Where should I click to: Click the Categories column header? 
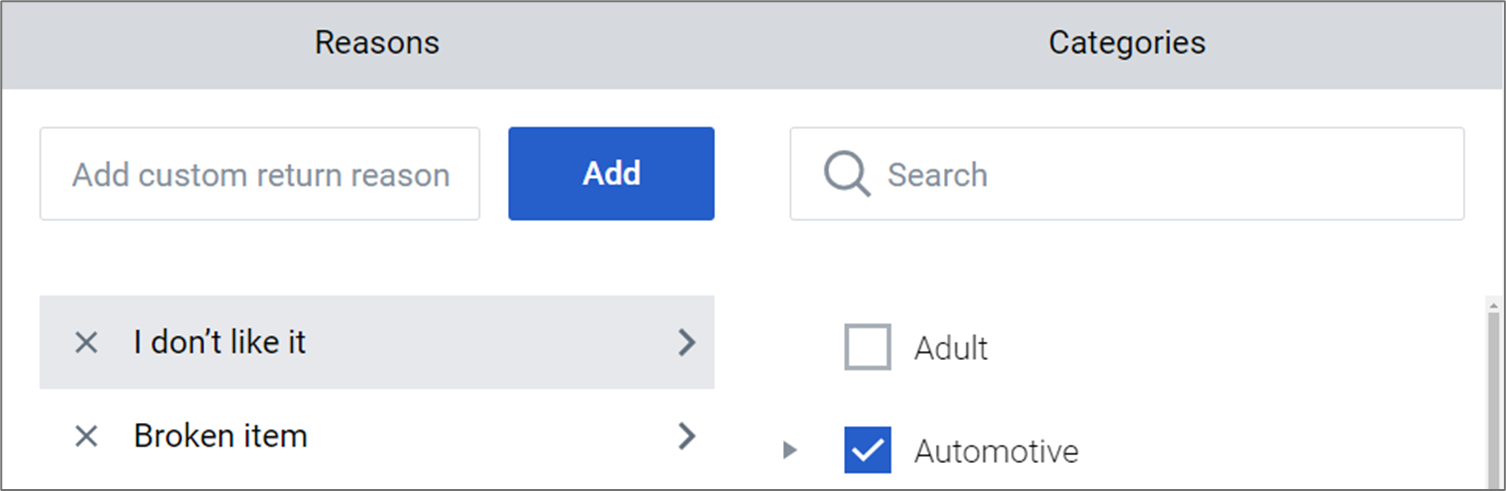tap(1127, 43)
